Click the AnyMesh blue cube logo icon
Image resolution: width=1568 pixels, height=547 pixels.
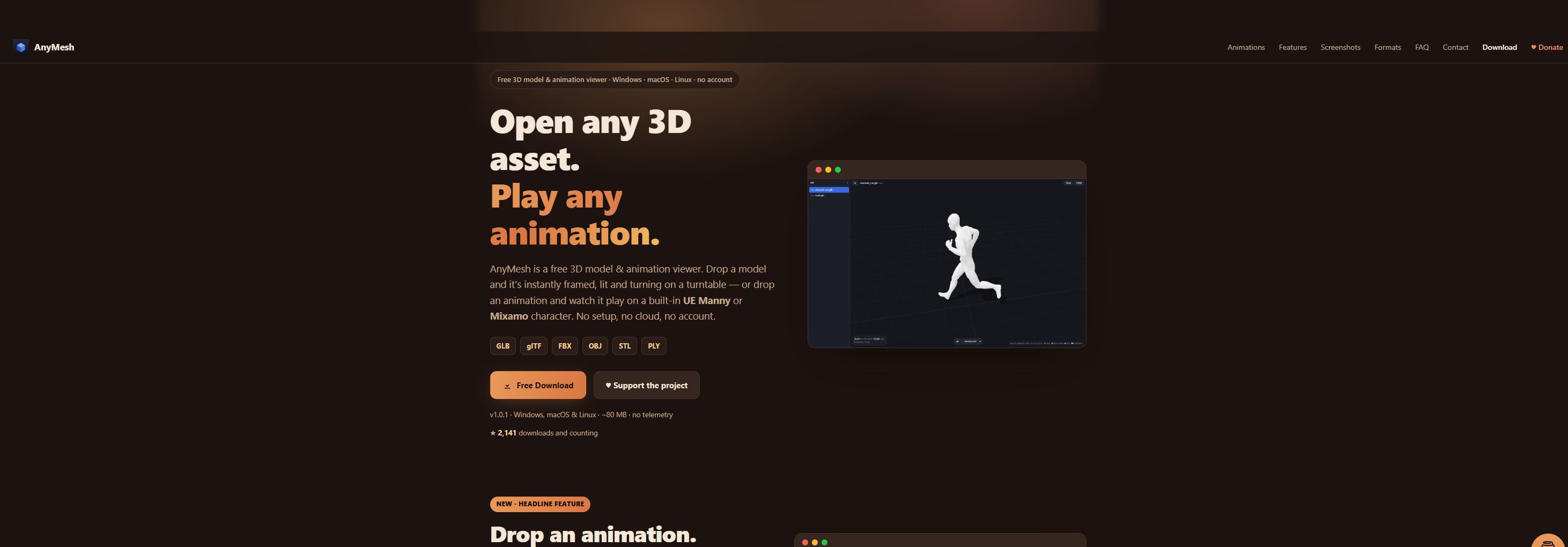(x=21, y=47)
